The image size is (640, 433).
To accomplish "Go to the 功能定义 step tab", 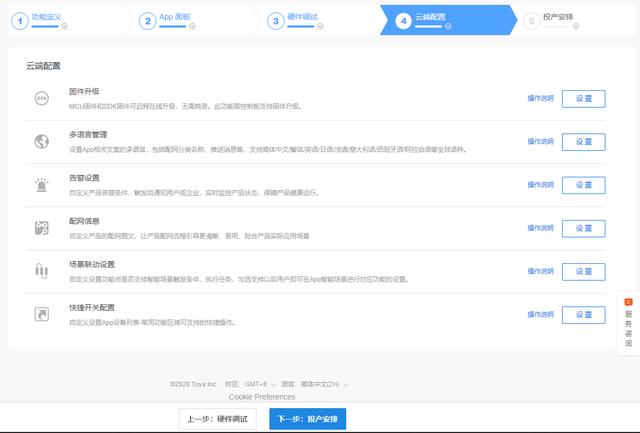I will click(69, 20).
